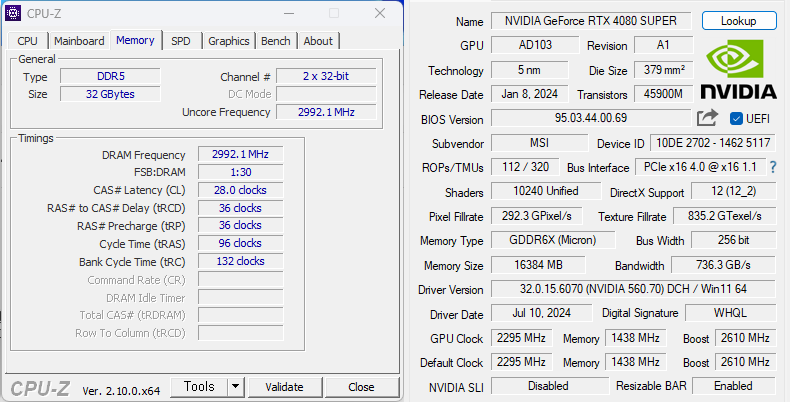Viewport: 790px width, 402px height.
Task: Click the Digital Signature value WHQL
Action: (x=730, y=313)
